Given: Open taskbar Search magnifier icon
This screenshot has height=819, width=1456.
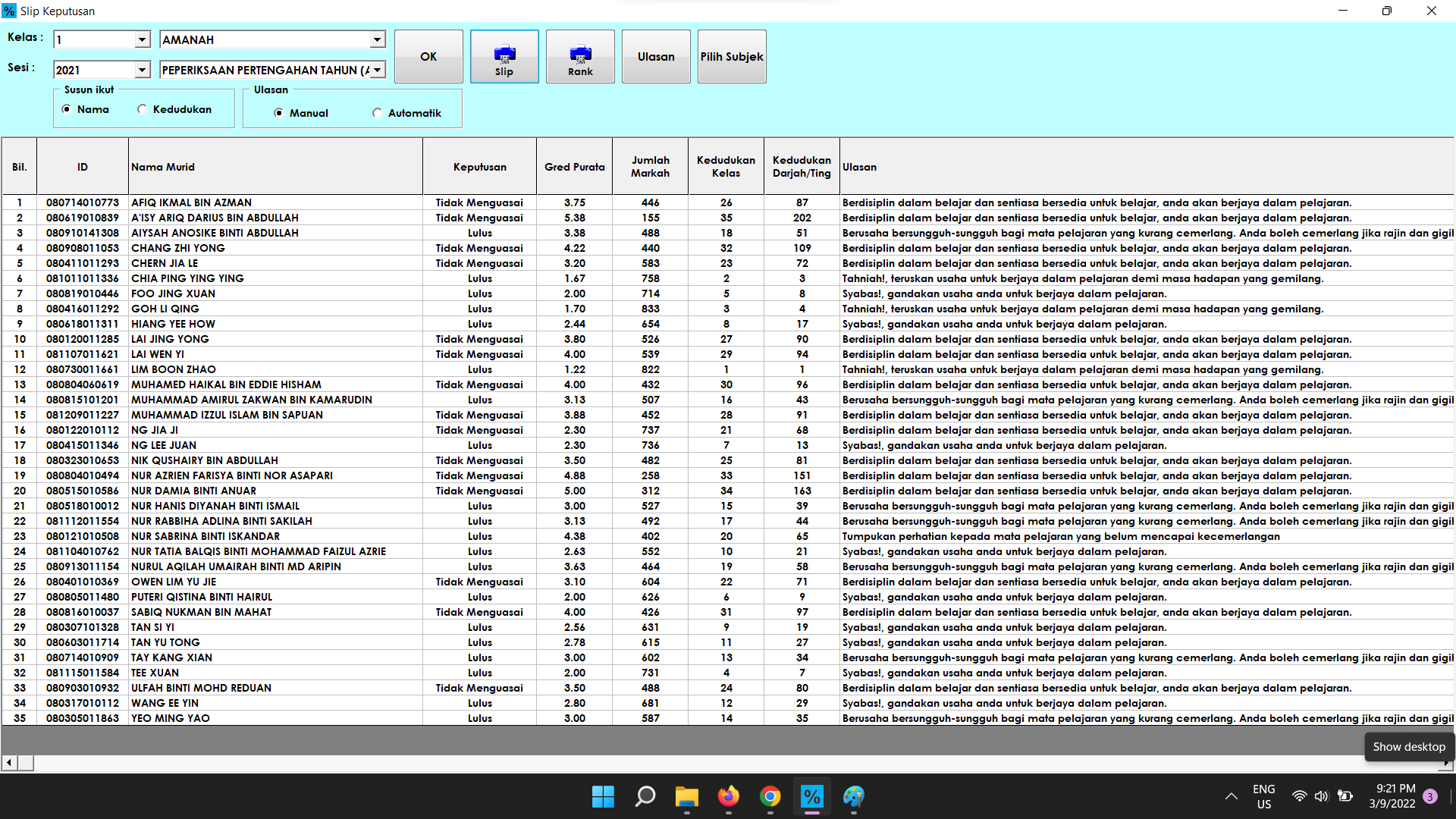Looking at the screenshot, I should 645,797.
